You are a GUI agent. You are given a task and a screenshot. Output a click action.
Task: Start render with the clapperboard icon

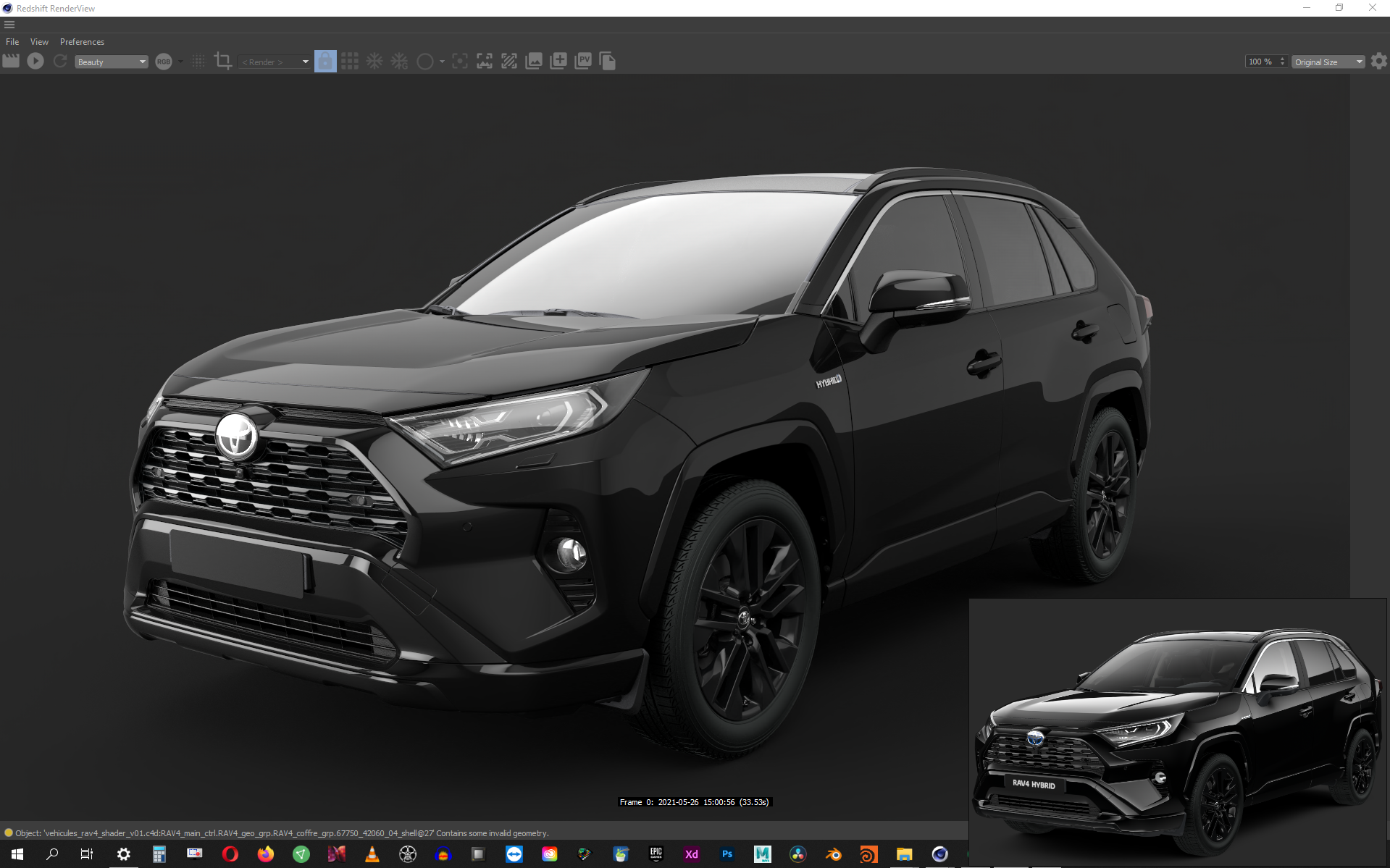pyautogui.click(x=11, y=62)
